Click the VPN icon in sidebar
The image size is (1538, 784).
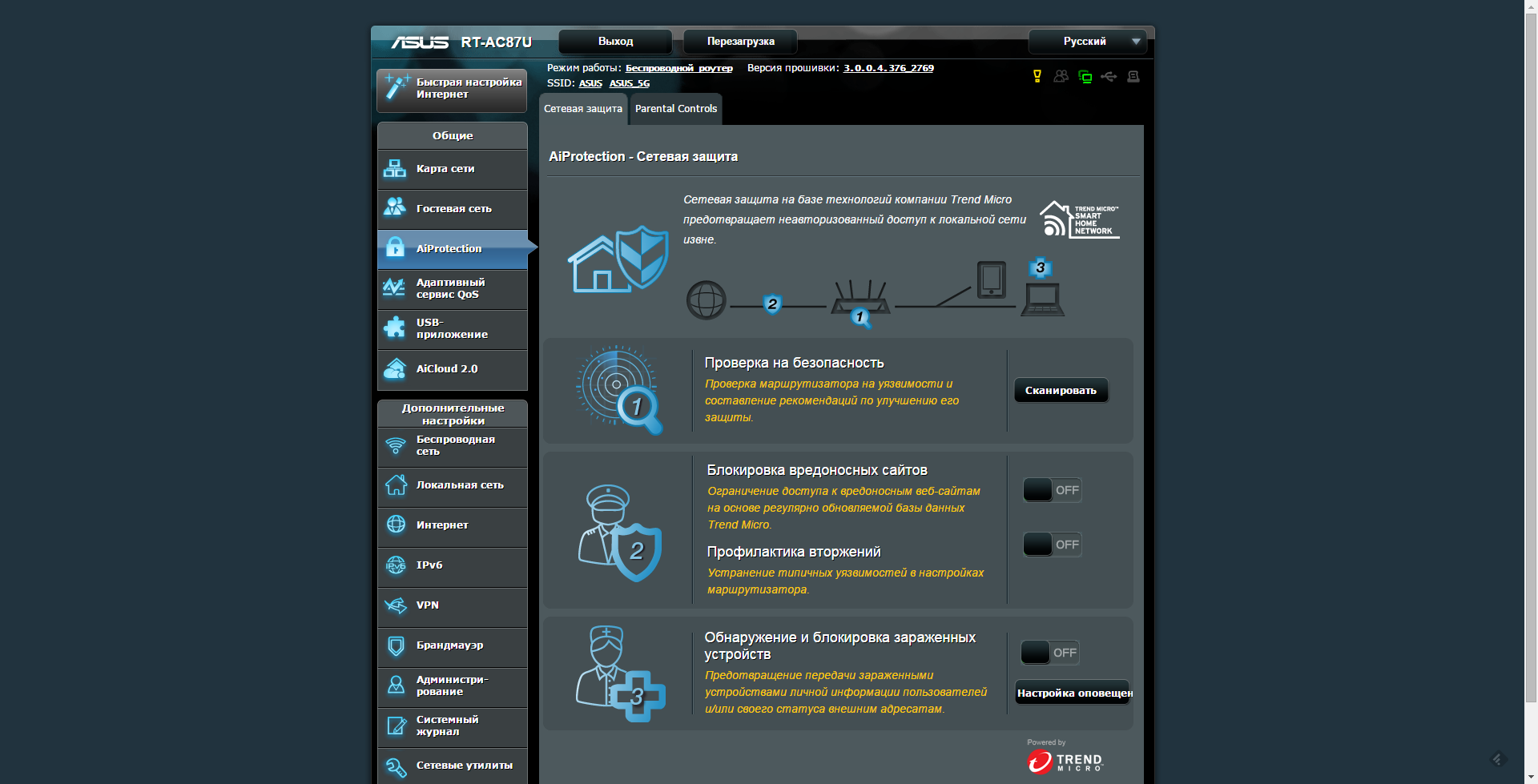click(x=396, y=605)
